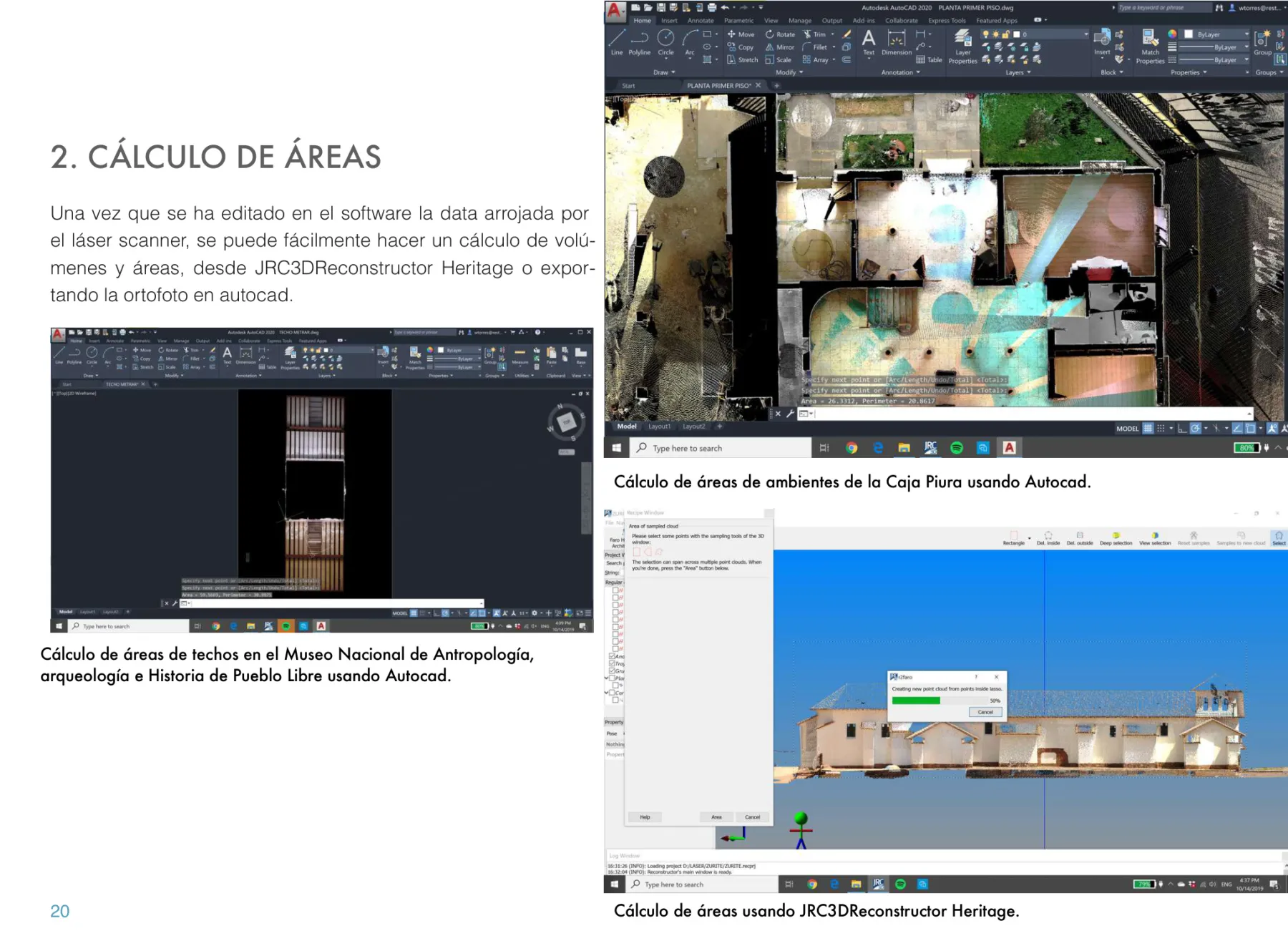This screenshot has width=1288, height=941.
Task: Open Express Tools tab in PLANTA PRIMER PISO AutoCAD
Action: [947, 21]
